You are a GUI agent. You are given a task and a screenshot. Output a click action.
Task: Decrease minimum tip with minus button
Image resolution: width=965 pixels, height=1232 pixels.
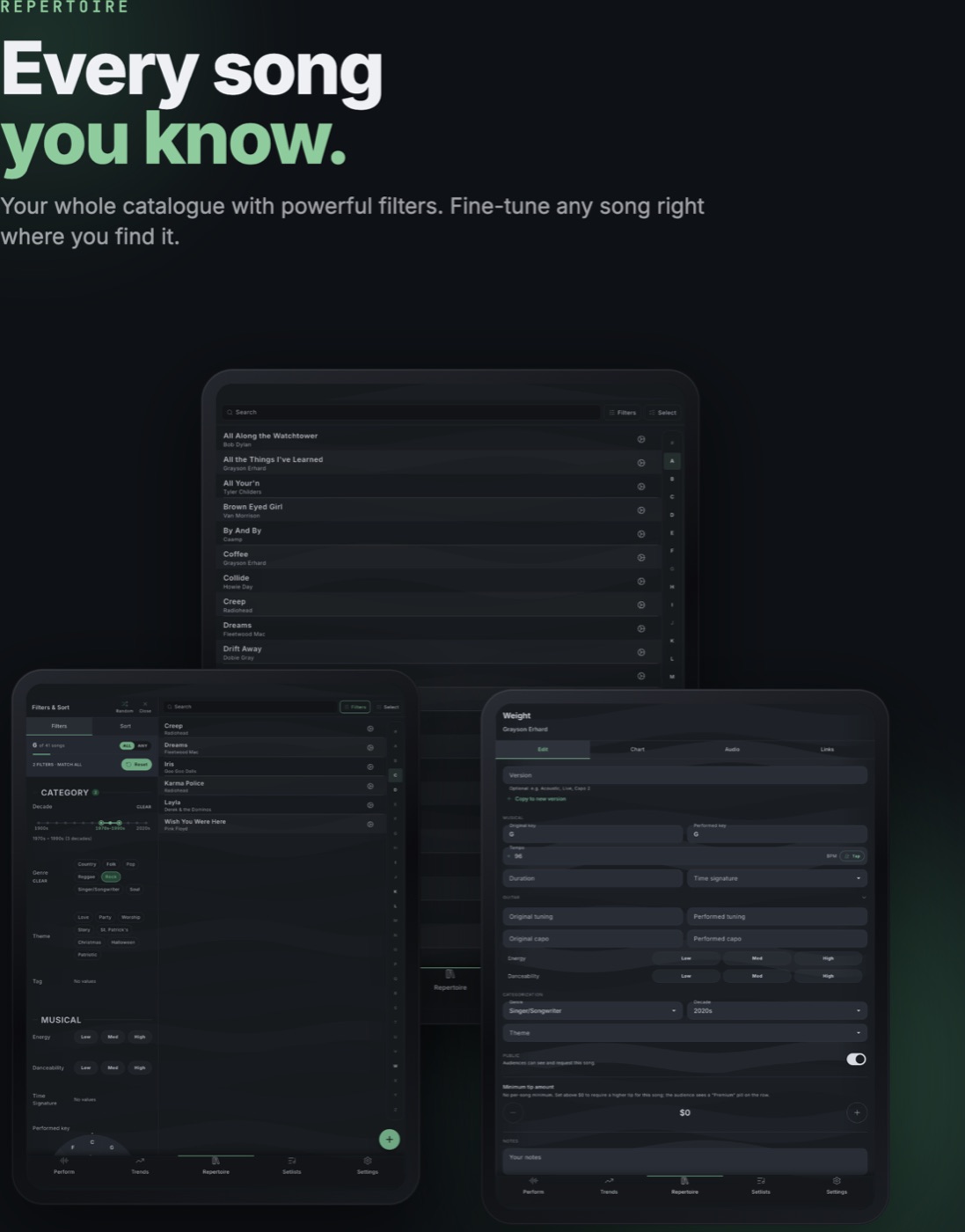tap(513, 1112)
